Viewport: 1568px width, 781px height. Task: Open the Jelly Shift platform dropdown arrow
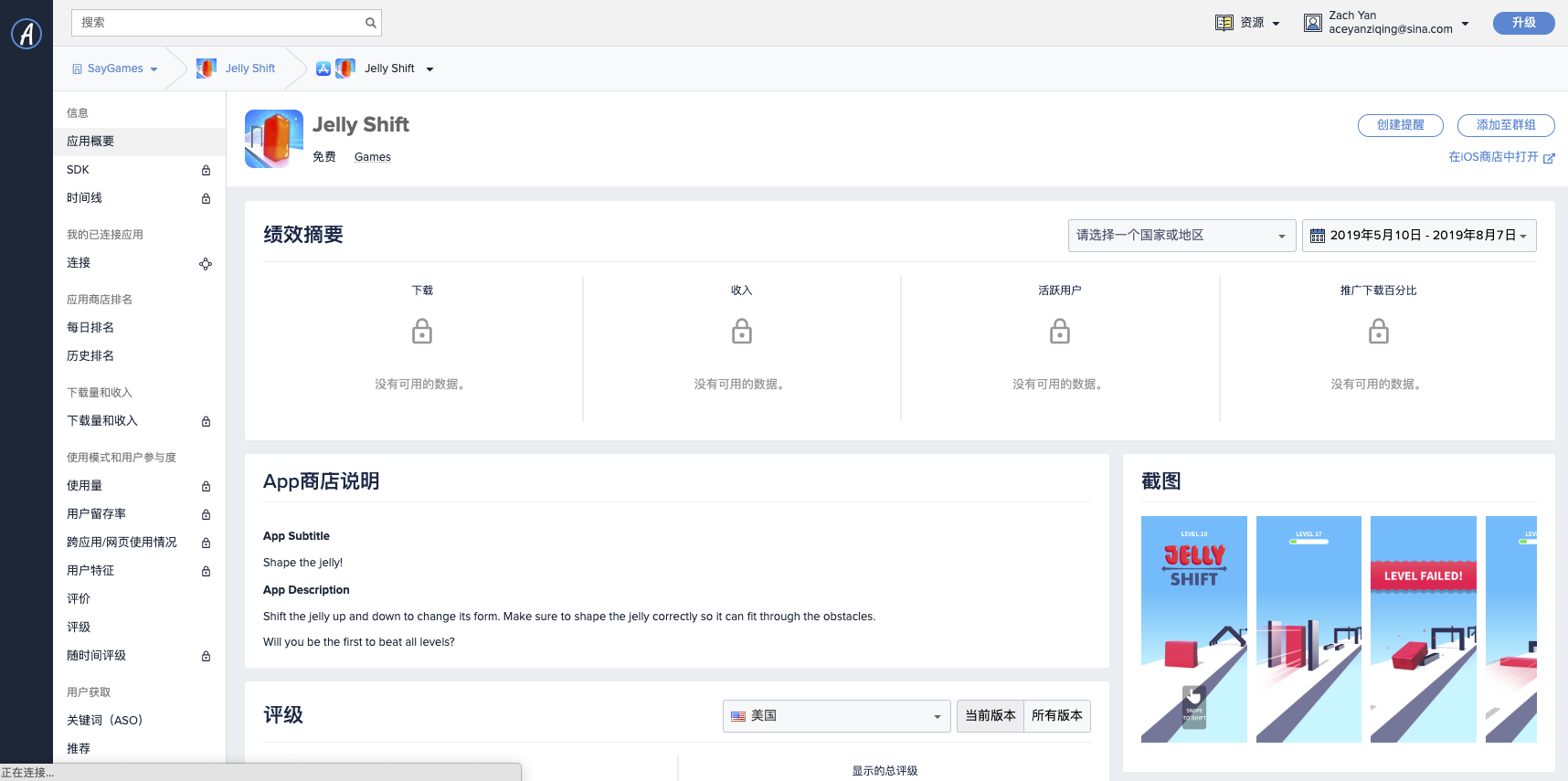click(429, 69)
